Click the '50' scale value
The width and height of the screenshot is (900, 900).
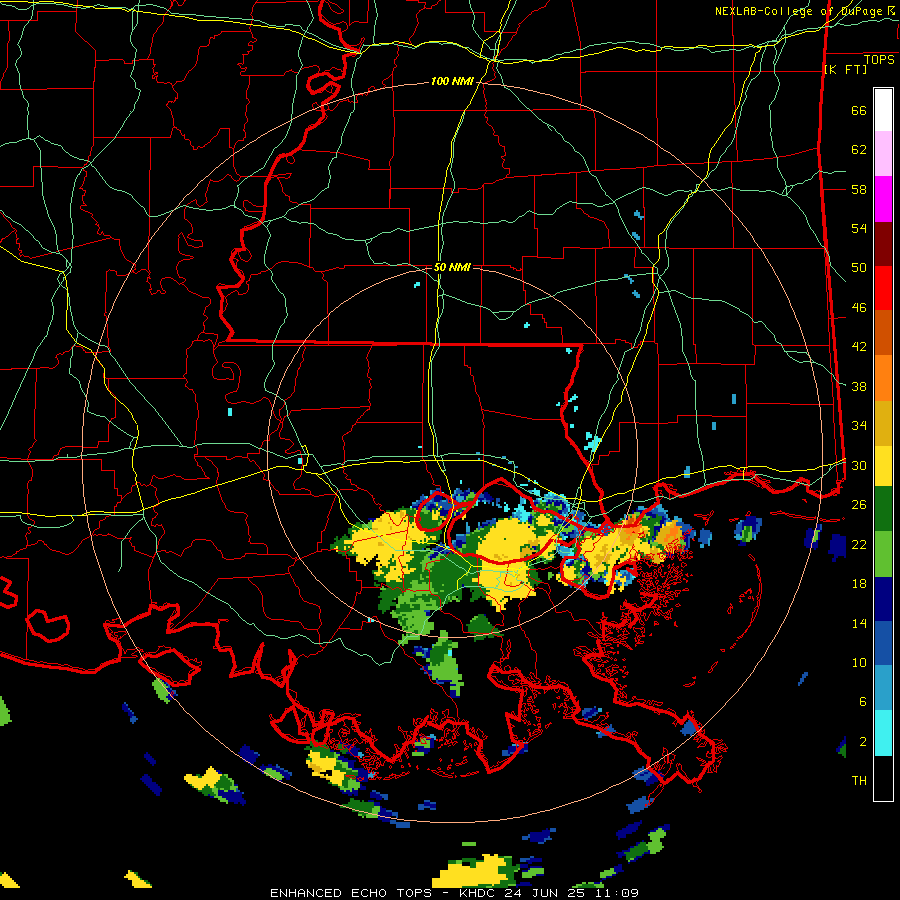pos(859,268)
